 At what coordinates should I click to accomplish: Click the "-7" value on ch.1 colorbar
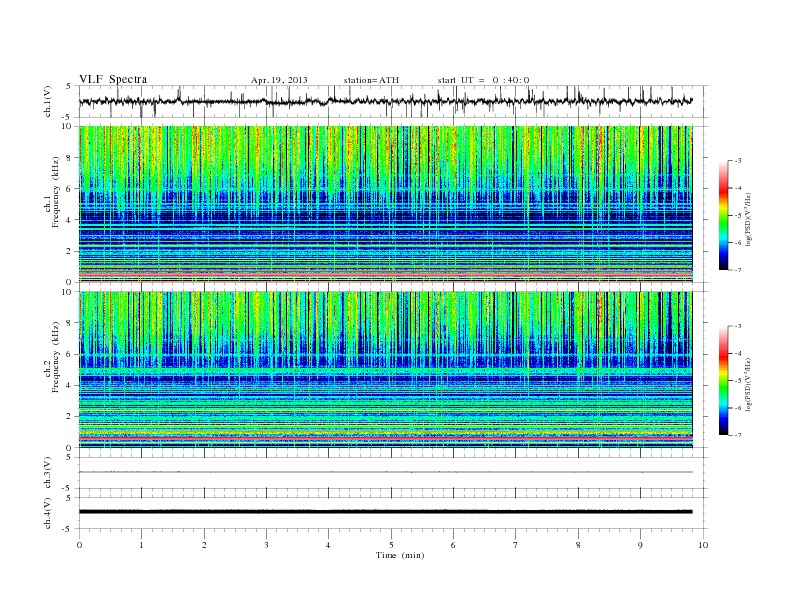tap(738, 270)
